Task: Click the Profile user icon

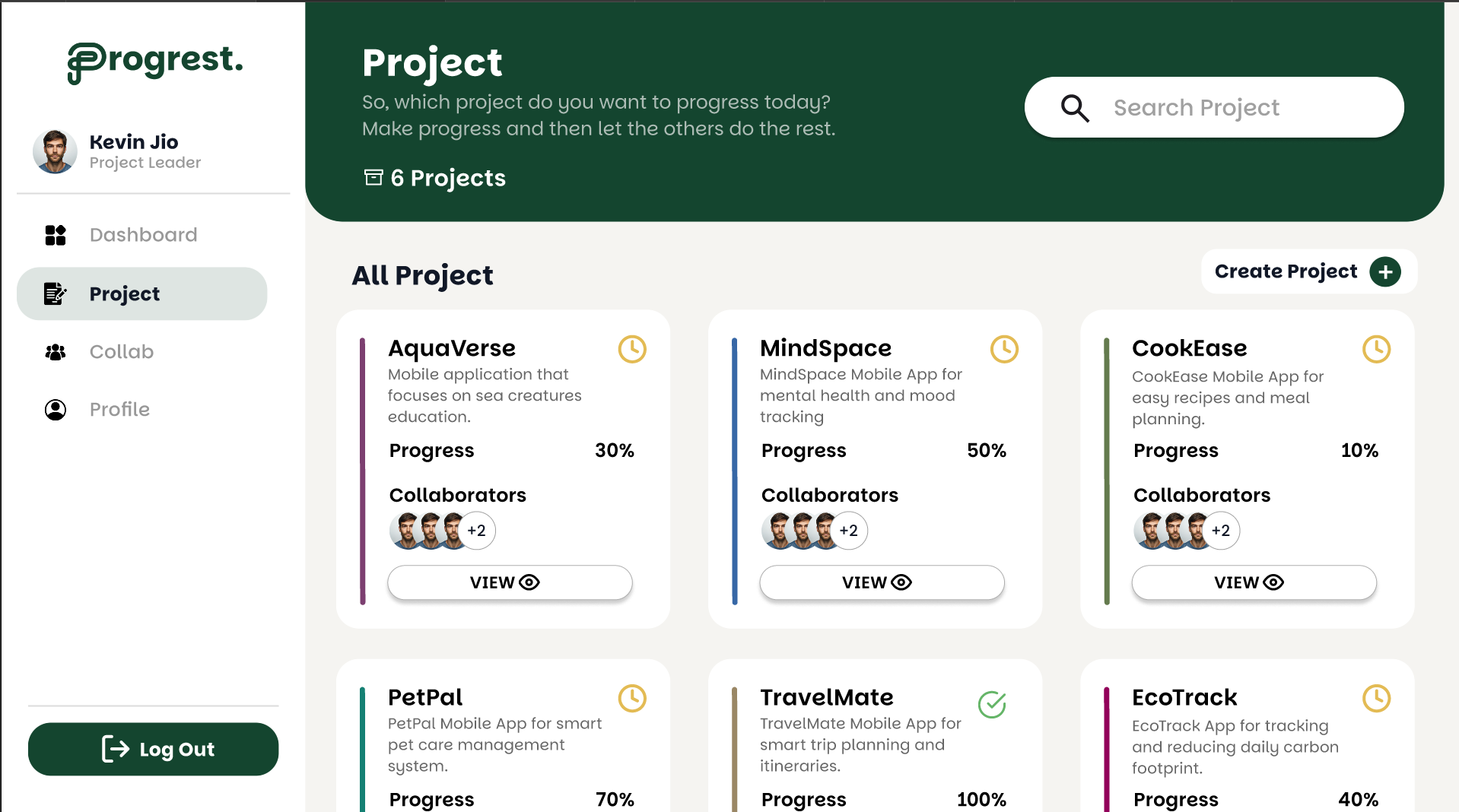Action: point(56,410)
